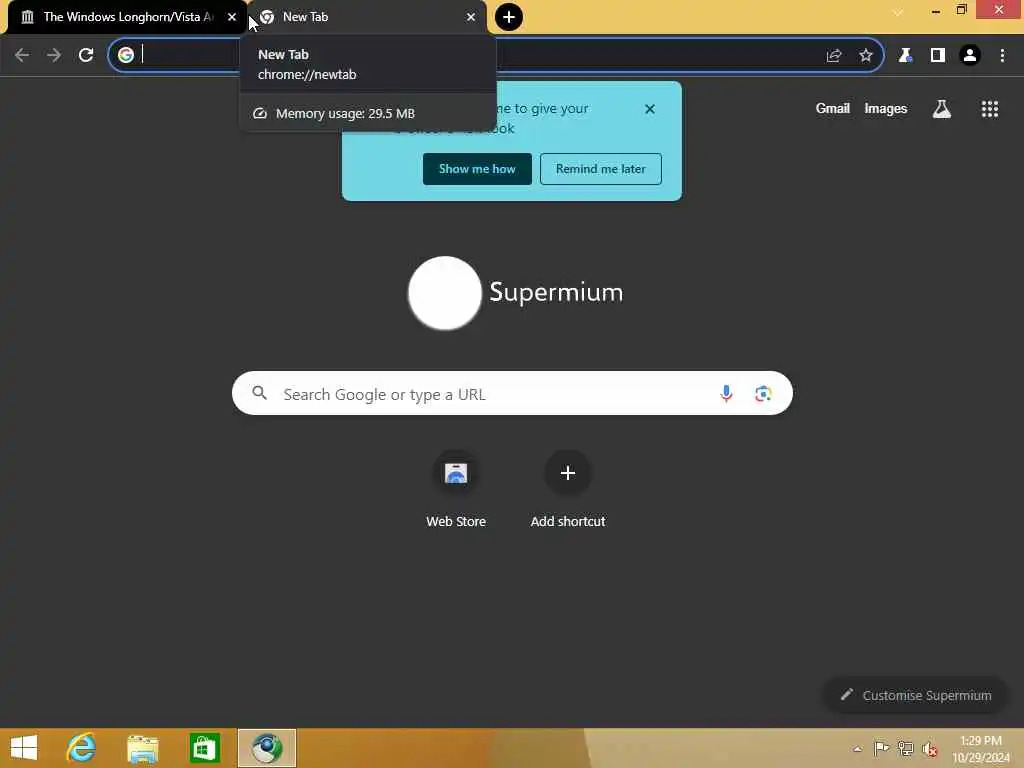1024x768 pixels.
Task: Click Supermium taskbar icon
Action: 266,748
